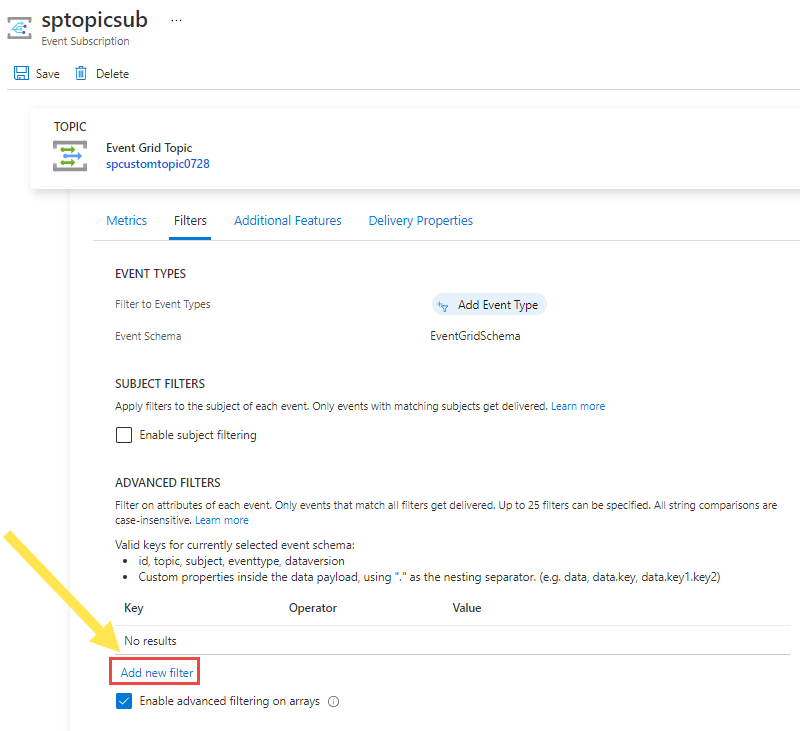The width and height of the screenshot is (800, 731).
Task: Enable subject filtering checkbox
Action: point(124,434)
